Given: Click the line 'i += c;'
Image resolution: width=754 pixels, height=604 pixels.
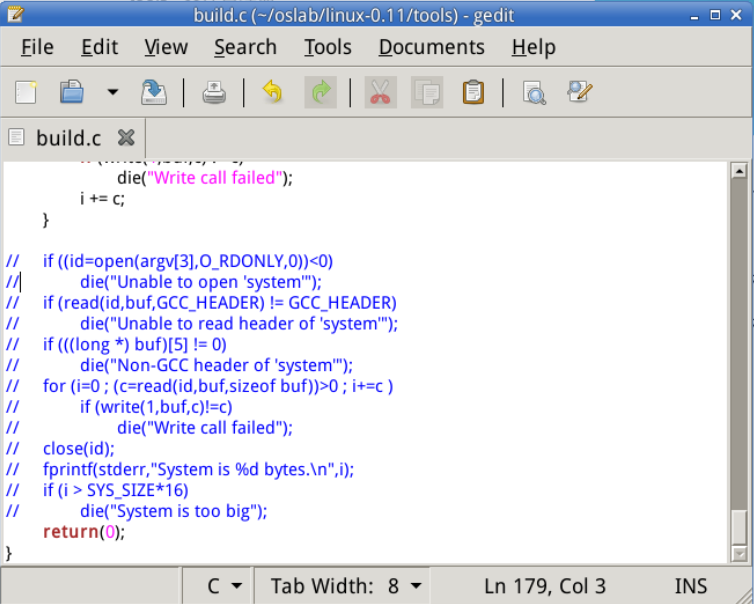Looking at the screenshot, I should (102, 198).
